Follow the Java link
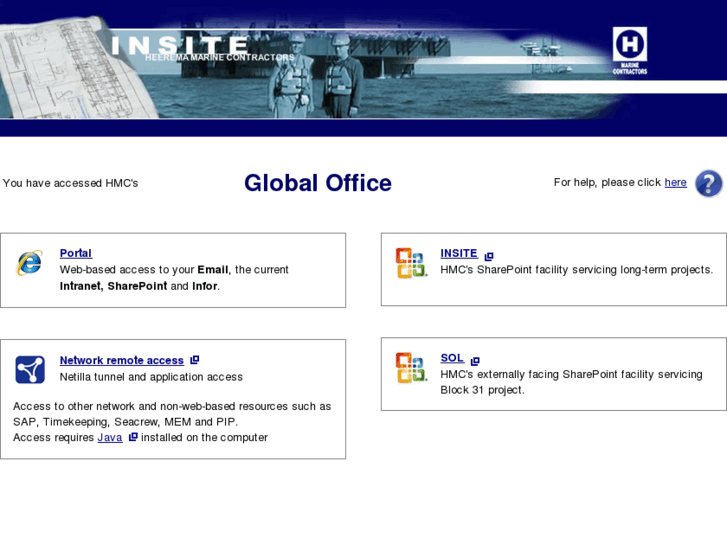This screenshot has height=545, width=727. click(x=110, y=437)
